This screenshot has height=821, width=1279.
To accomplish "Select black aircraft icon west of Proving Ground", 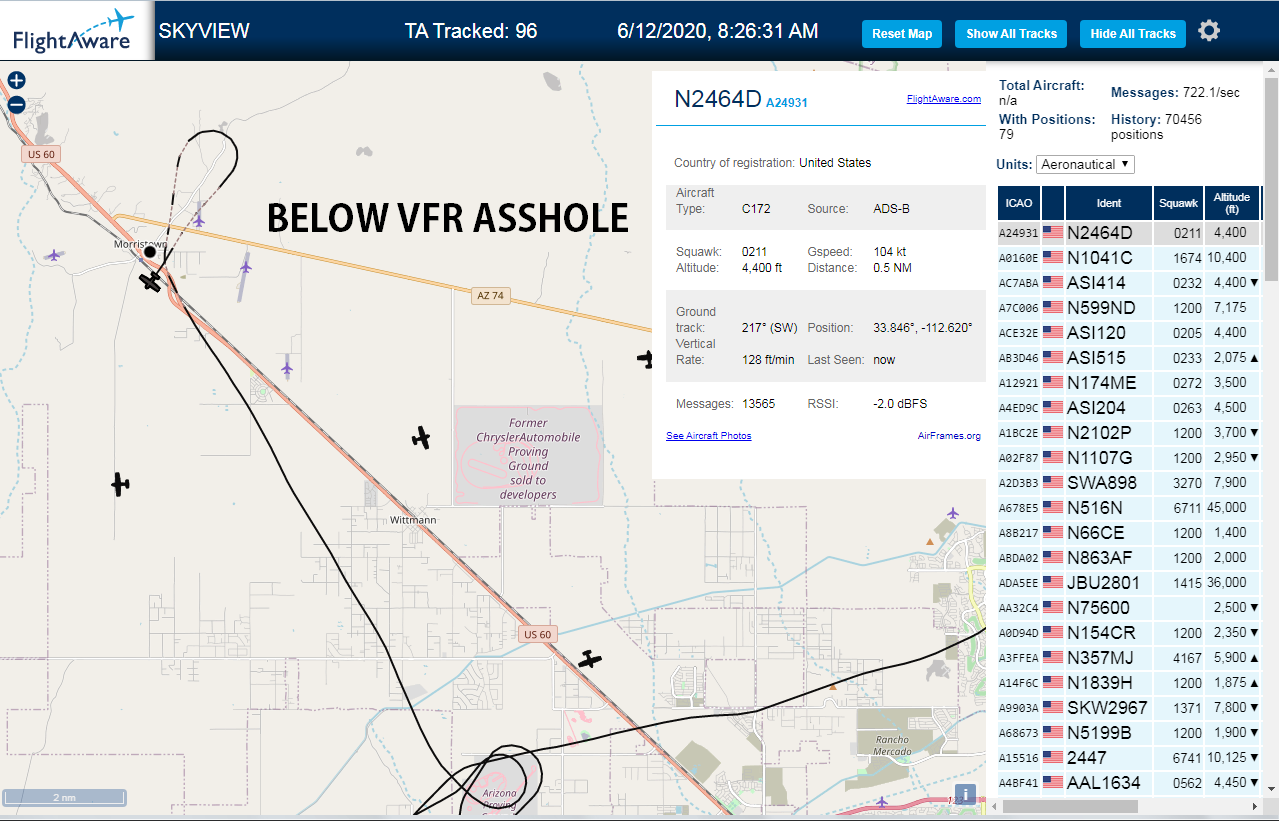I will tap(422, 437).
